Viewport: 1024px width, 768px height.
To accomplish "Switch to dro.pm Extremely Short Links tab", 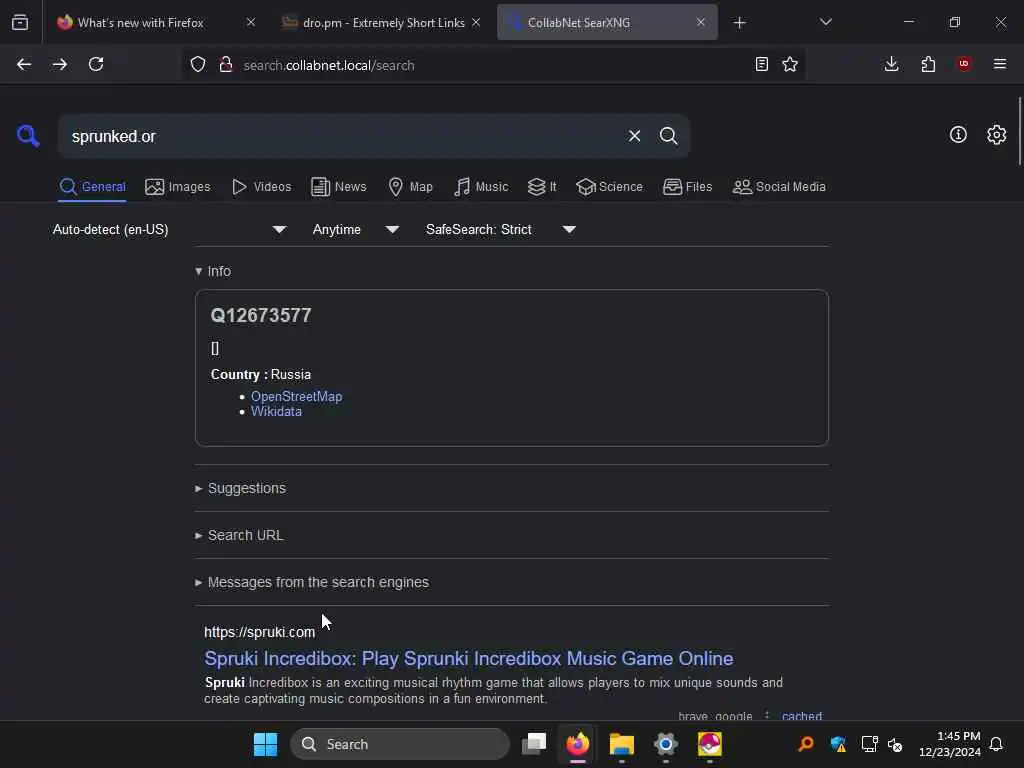I will point(381,22).
